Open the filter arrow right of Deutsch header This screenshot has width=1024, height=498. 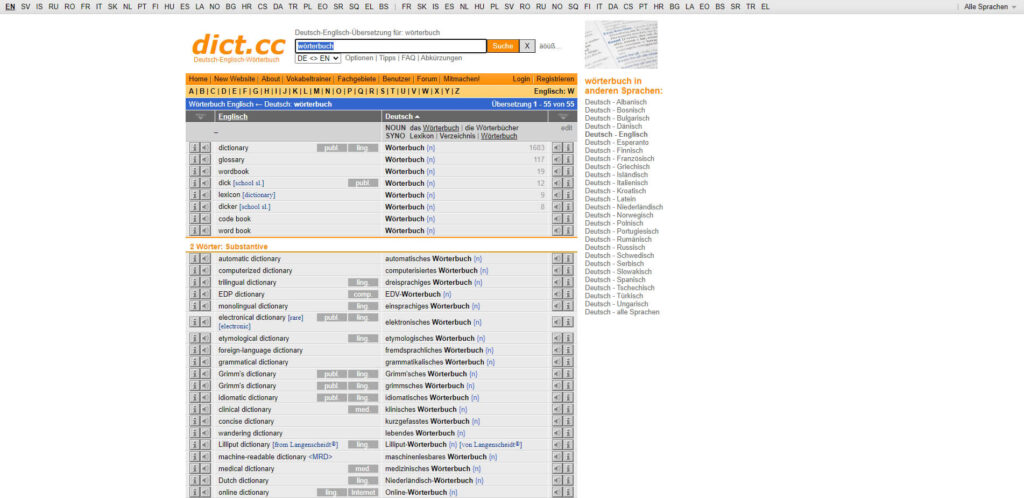(562, 117)
